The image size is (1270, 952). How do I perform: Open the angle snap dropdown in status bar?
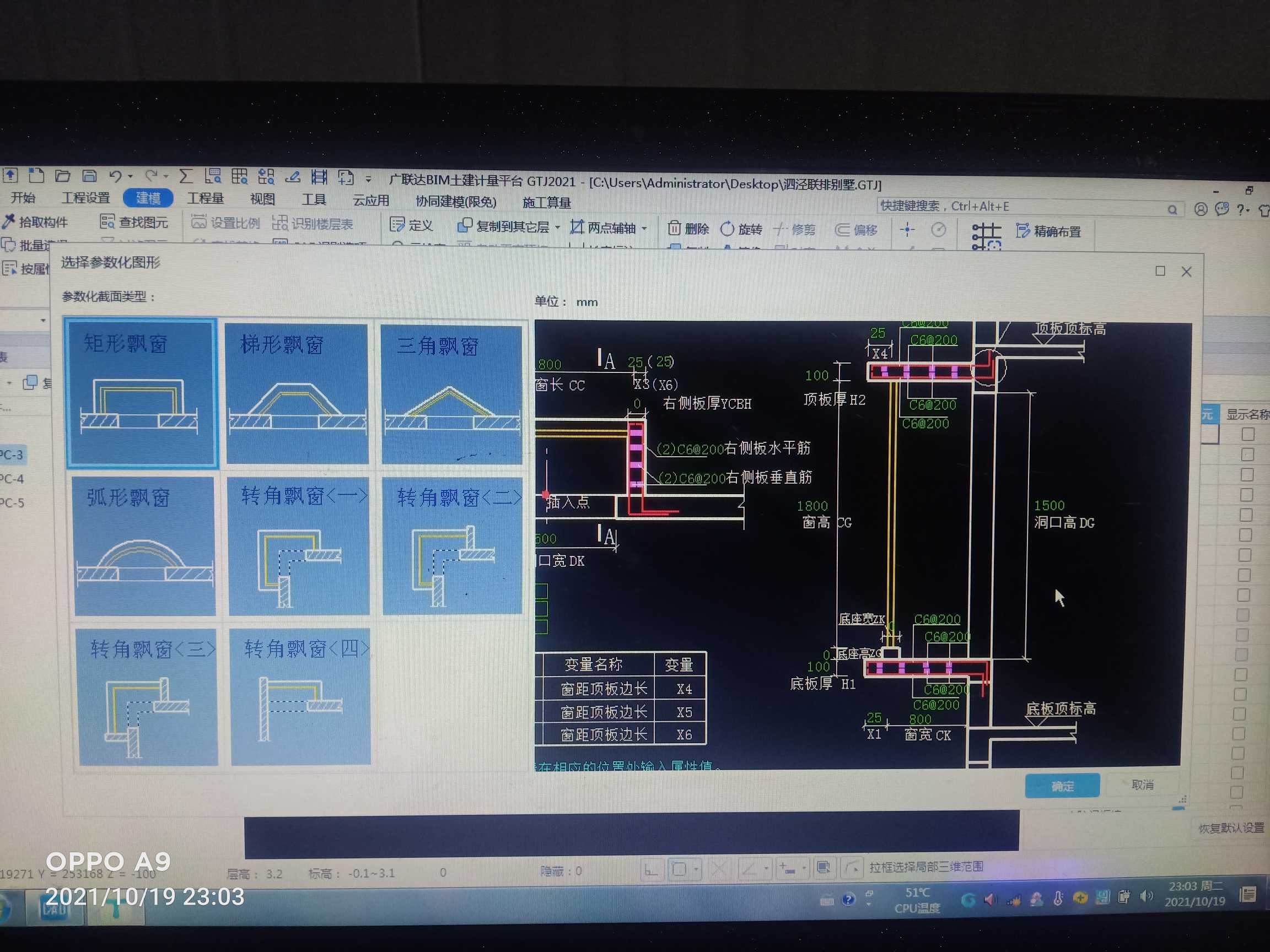(767, 868)
